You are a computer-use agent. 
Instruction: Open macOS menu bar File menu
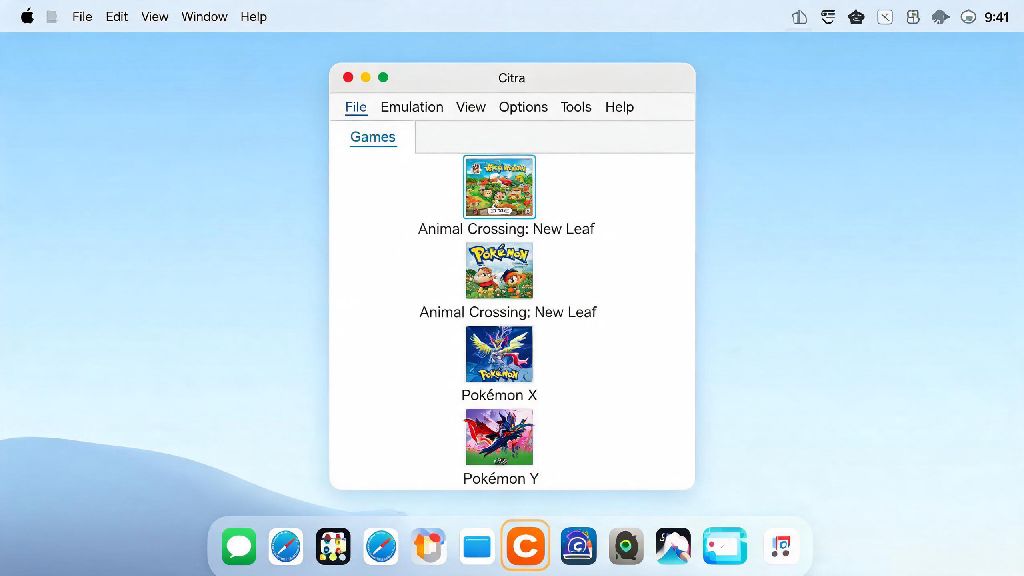[82, 17]
